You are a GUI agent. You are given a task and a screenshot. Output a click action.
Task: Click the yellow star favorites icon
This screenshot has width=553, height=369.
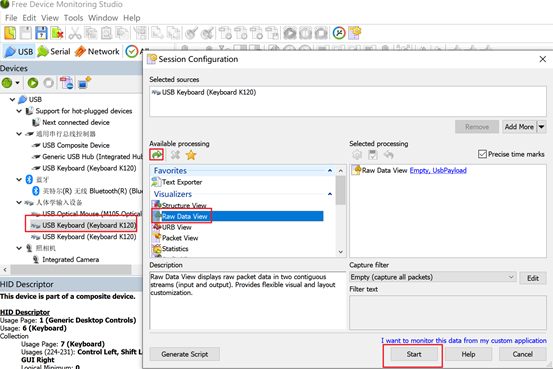[x=191, y=155]
